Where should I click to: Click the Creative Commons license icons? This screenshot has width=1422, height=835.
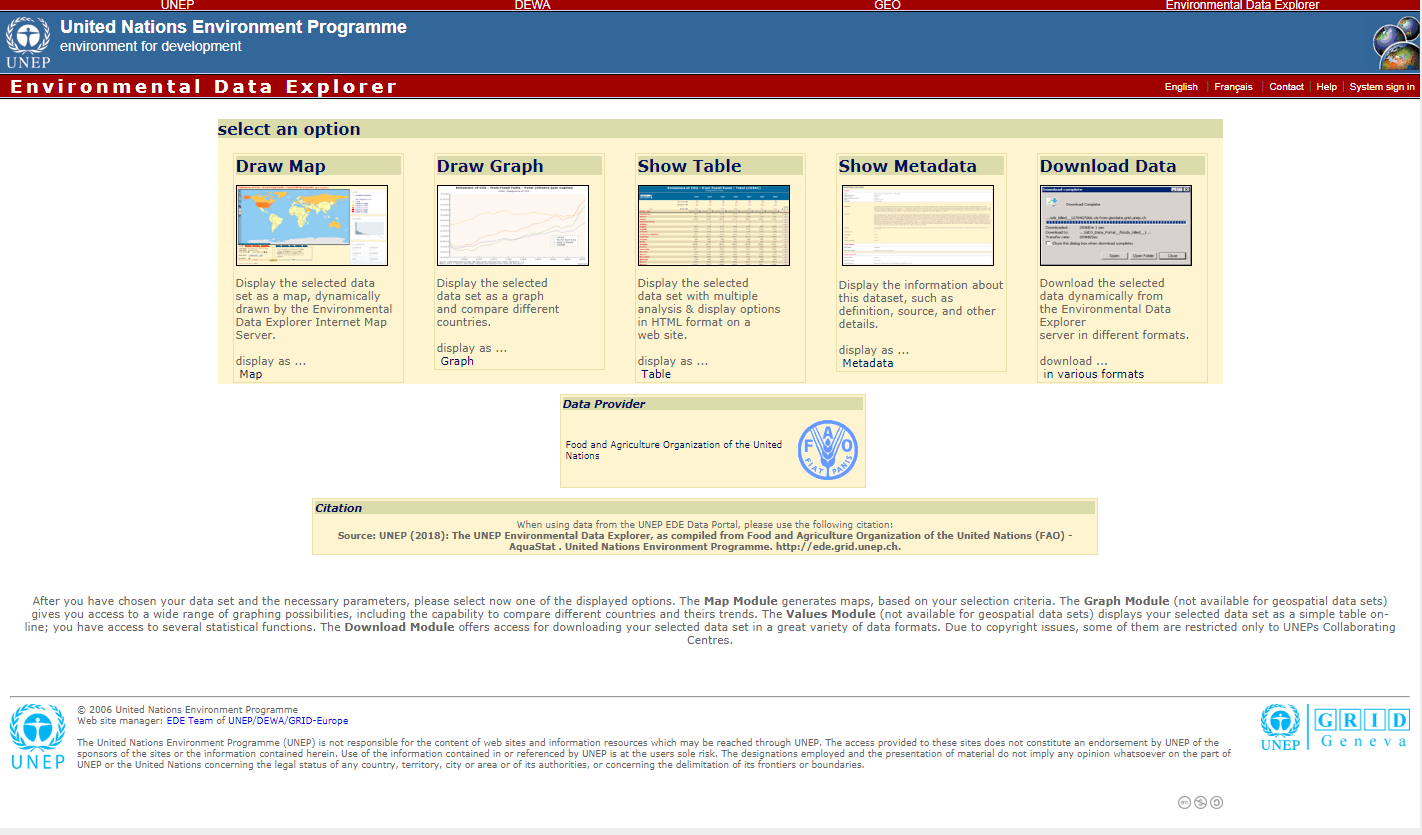point(1200,802)
